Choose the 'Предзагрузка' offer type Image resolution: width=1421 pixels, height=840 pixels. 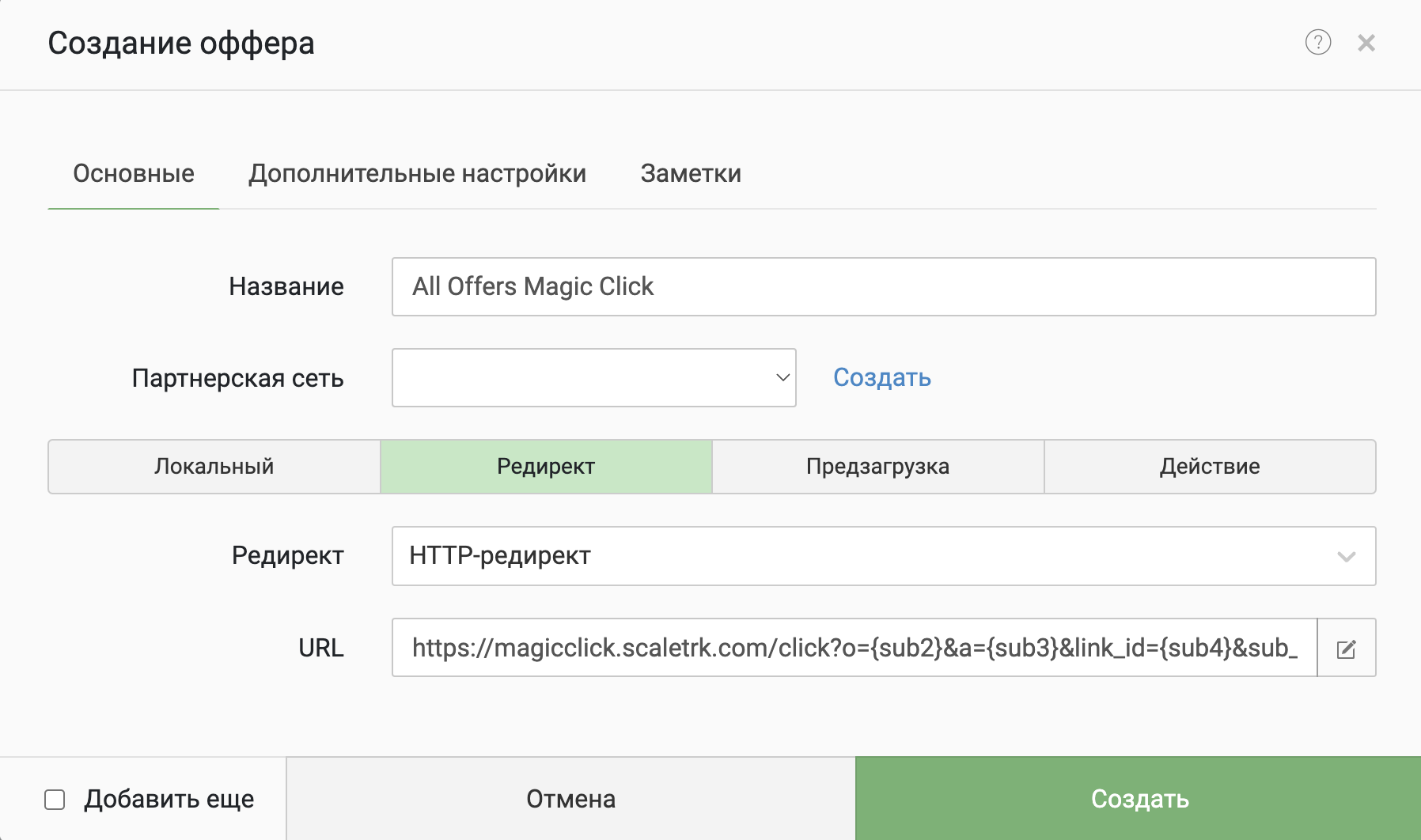[877, 467]
